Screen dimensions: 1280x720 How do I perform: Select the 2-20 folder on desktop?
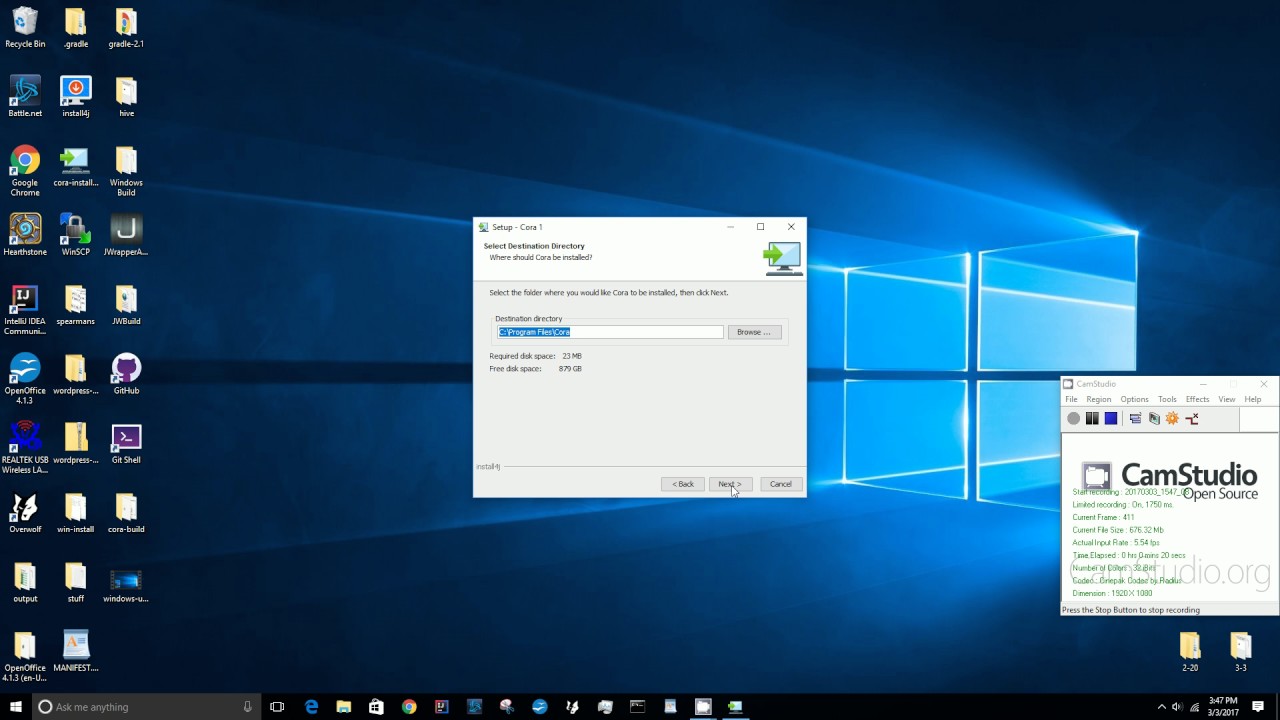1189,651
